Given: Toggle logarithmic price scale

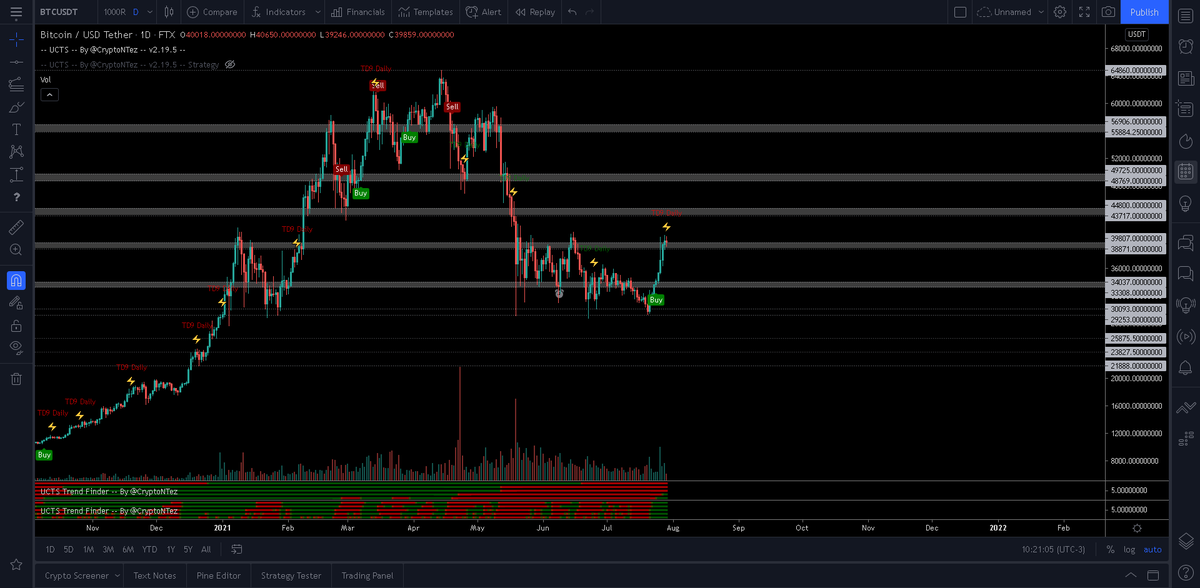Looking at the screenshot, I should pyautogui.click(x=1130, y=549).
